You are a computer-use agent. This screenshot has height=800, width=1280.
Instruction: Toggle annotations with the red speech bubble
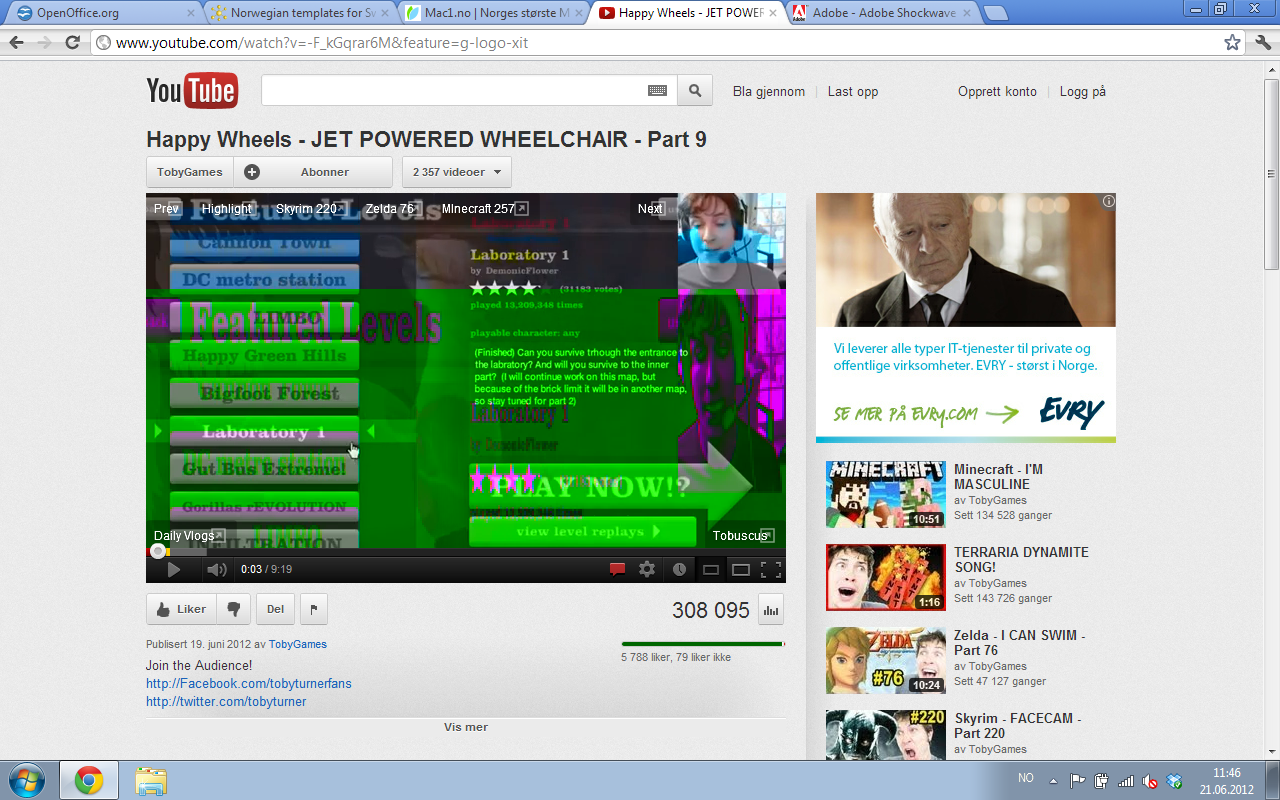tap(617, 570)
